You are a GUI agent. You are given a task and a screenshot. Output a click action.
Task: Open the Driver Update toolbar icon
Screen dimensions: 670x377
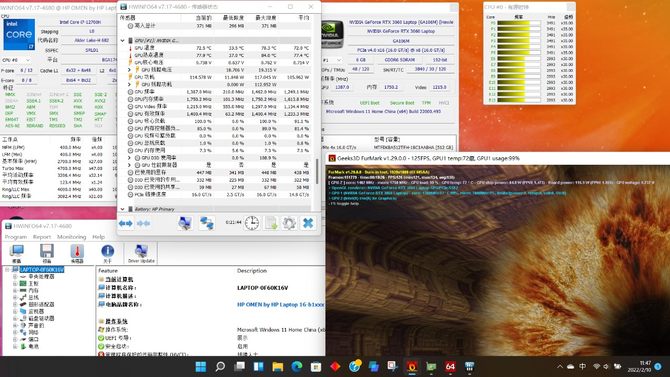[141, 253]
